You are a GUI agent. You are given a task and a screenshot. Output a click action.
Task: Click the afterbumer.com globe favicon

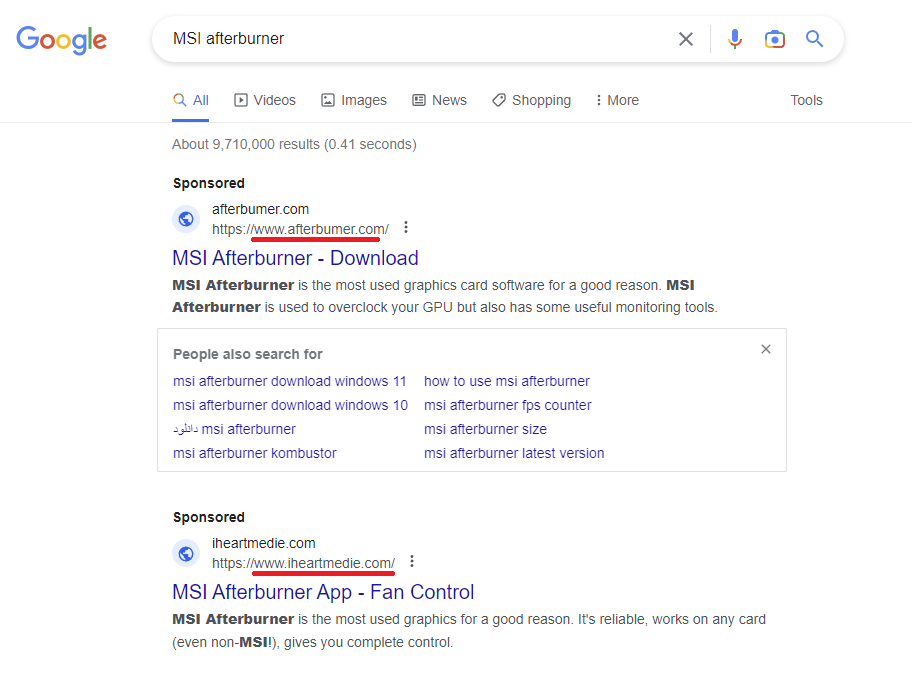(186, 219)
